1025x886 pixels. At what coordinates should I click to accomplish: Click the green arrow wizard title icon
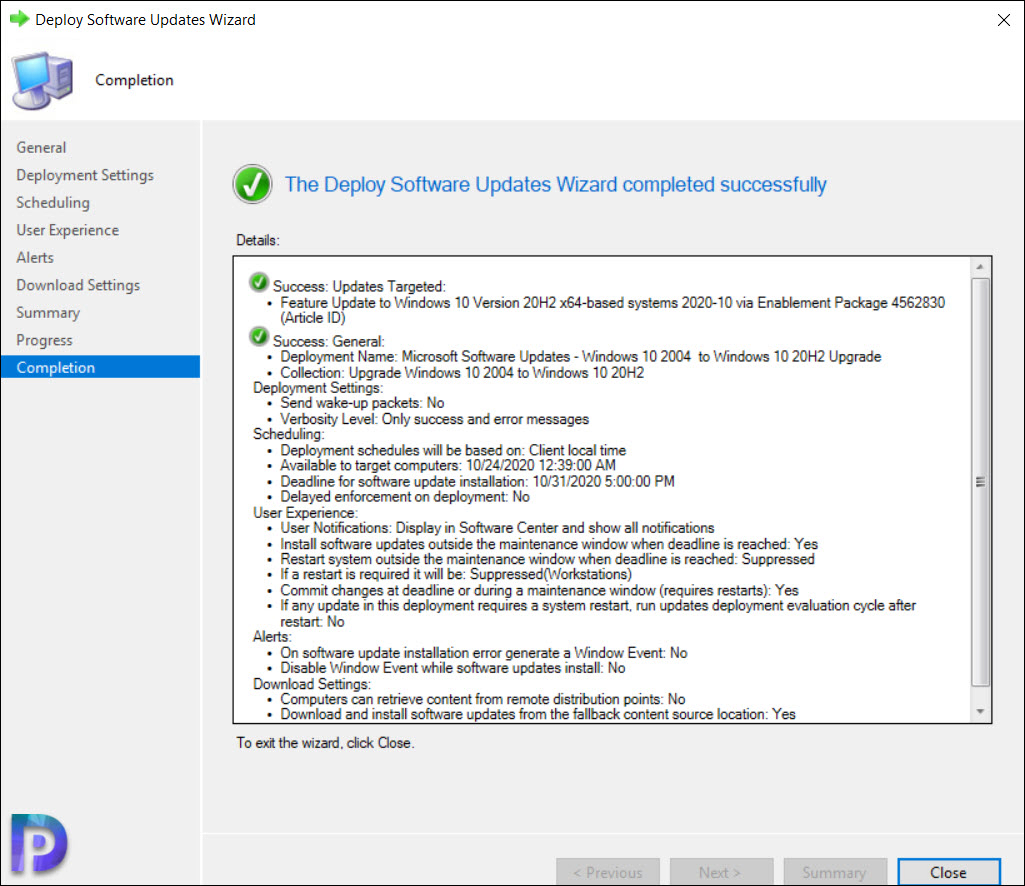click(x=20, y=19)
